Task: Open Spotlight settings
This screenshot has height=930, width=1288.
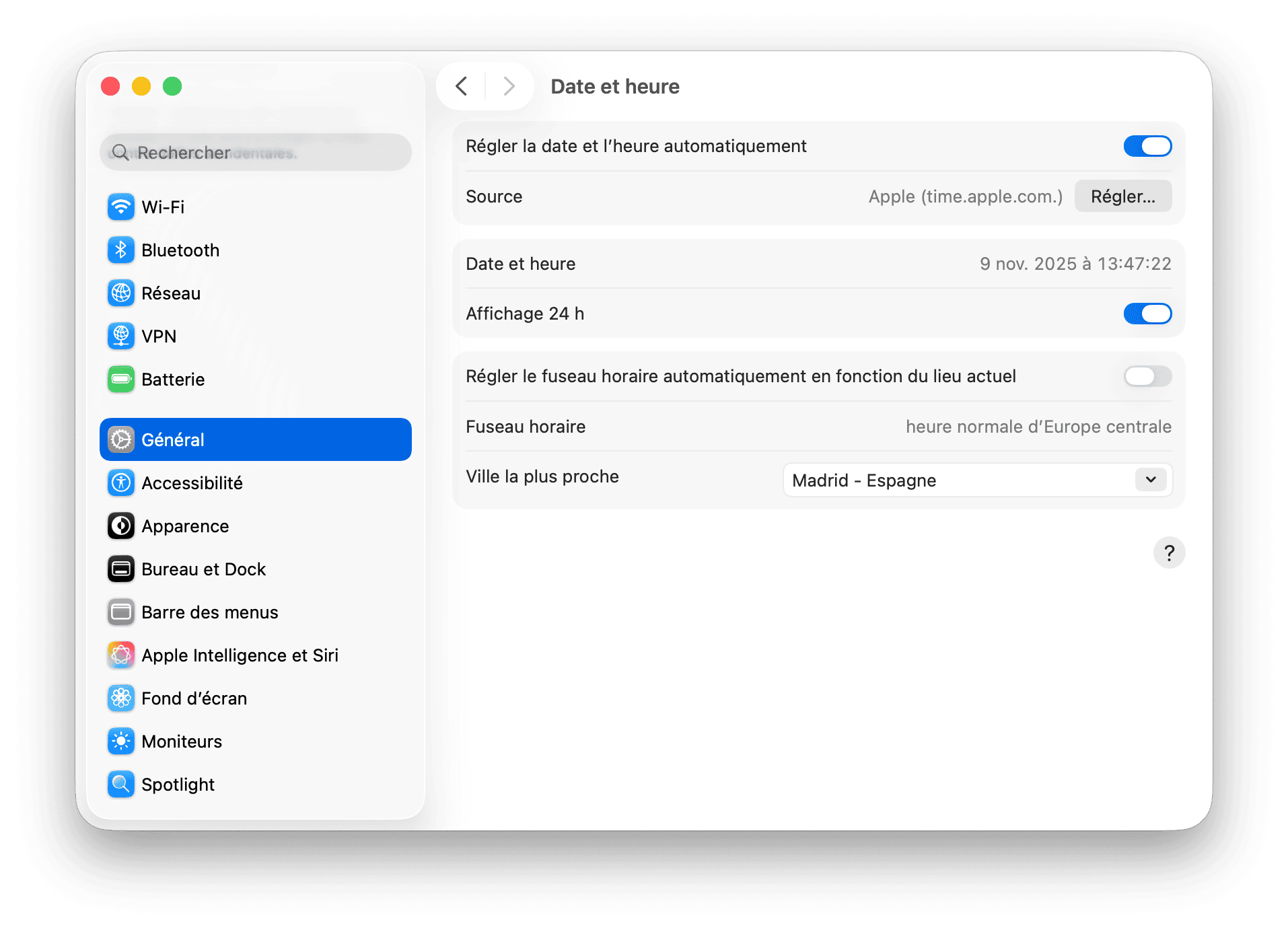Action: click(x=121, y=784)
